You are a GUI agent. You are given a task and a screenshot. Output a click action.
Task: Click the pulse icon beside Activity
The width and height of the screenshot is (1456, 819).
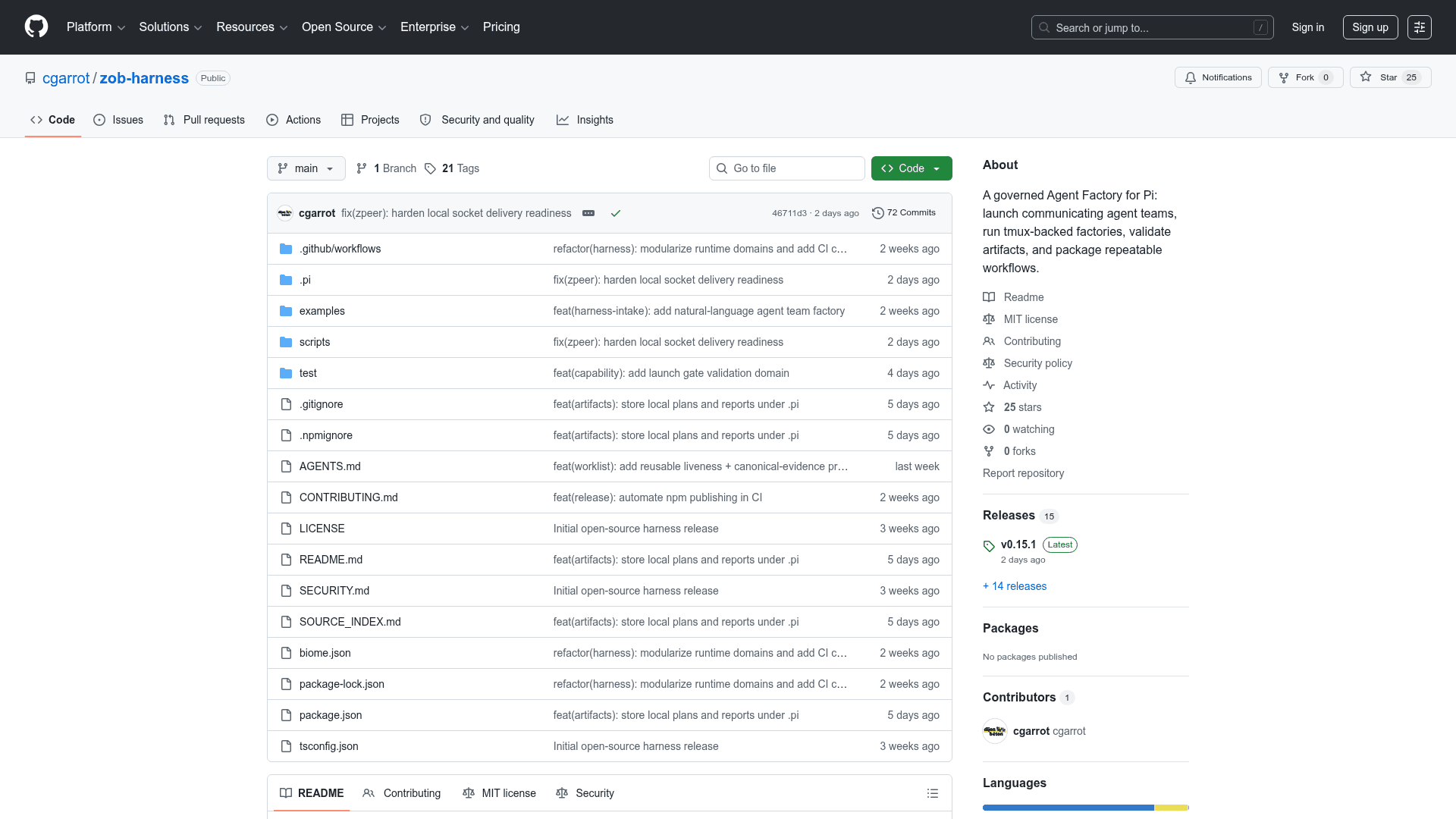coord(989,385)
